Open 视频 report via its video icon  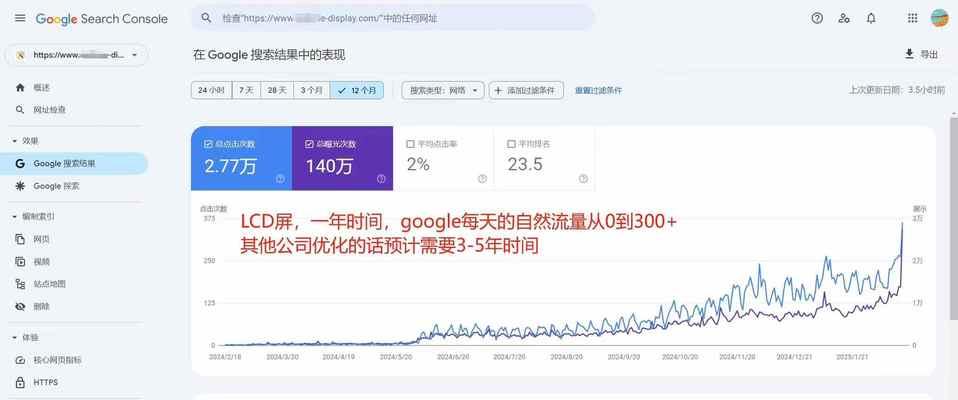tap(20, 262)
